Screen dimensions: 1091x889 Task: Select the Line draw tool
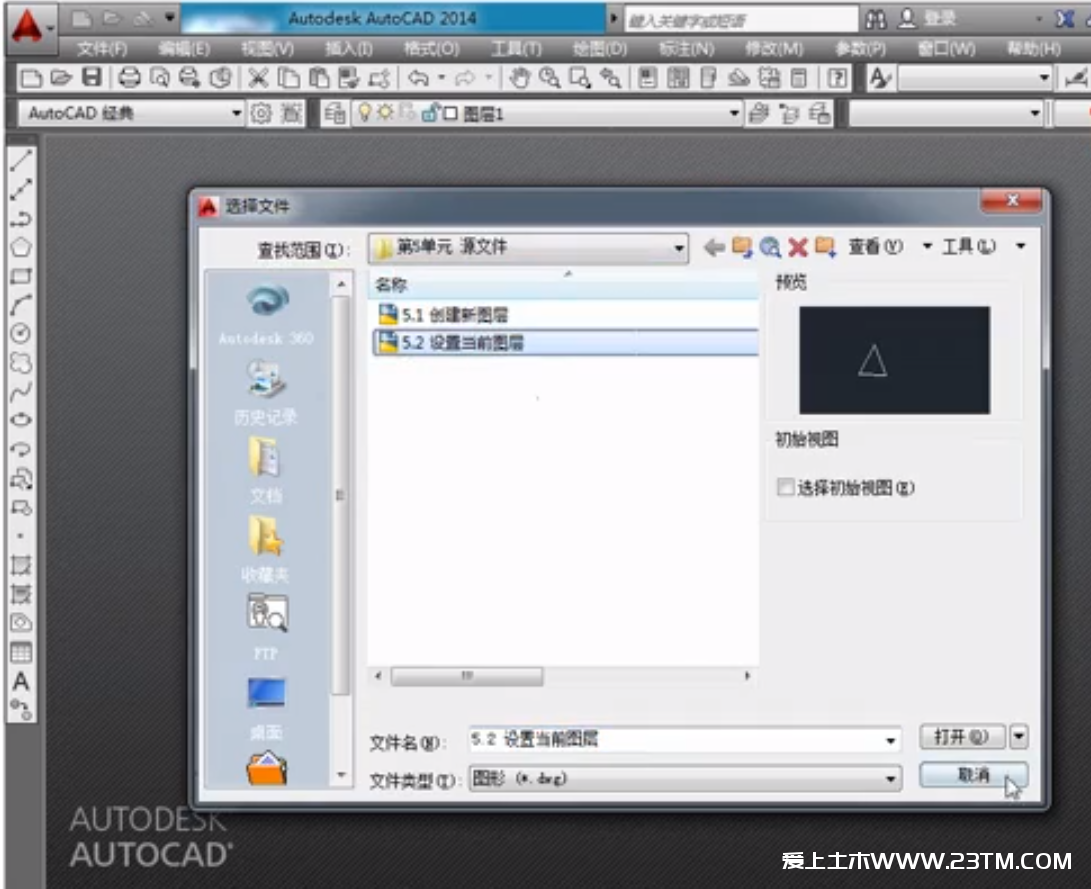tap(20, 160)
